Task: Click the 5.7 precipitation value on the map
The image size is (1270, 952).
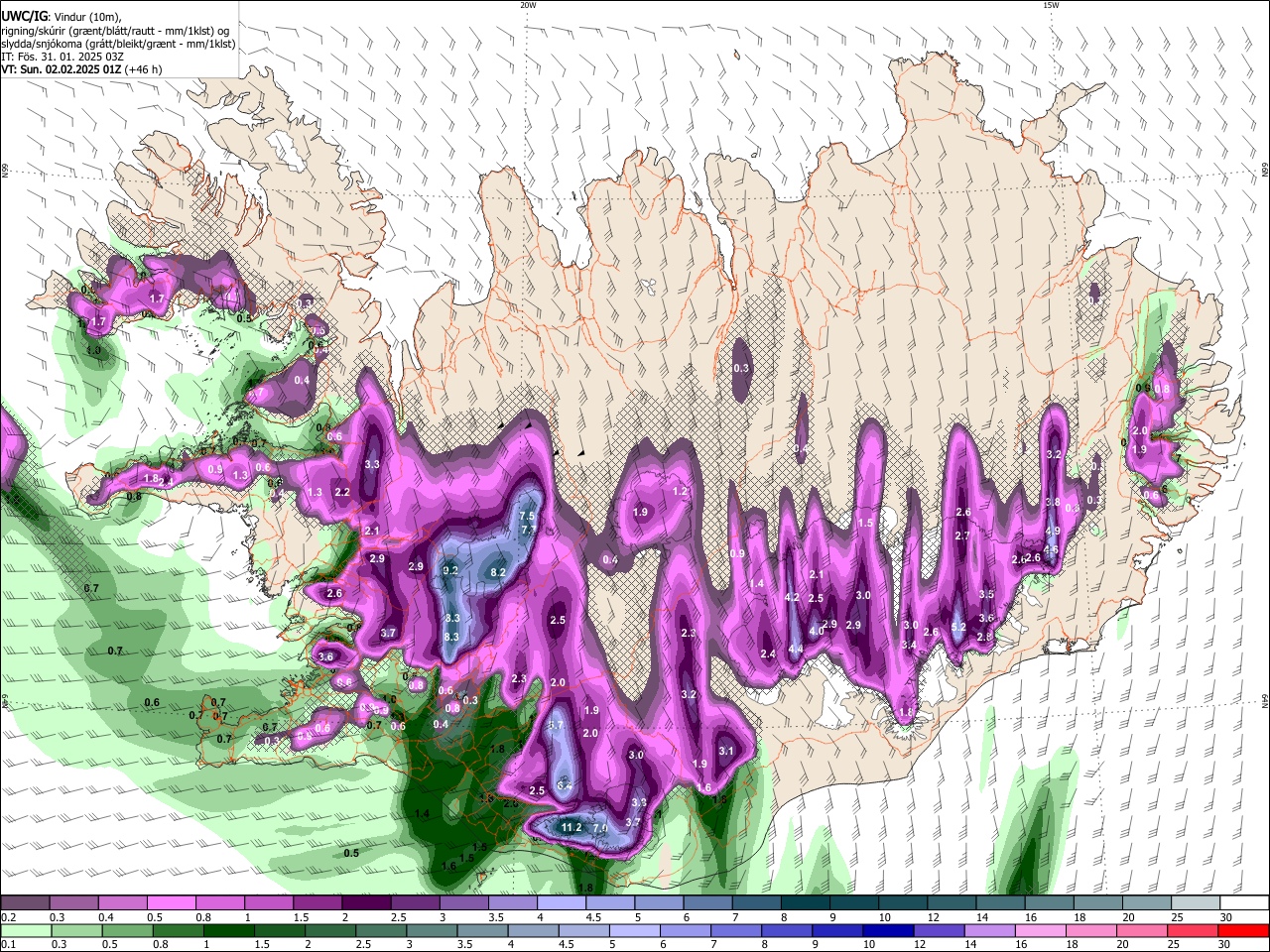Action: 556,726
